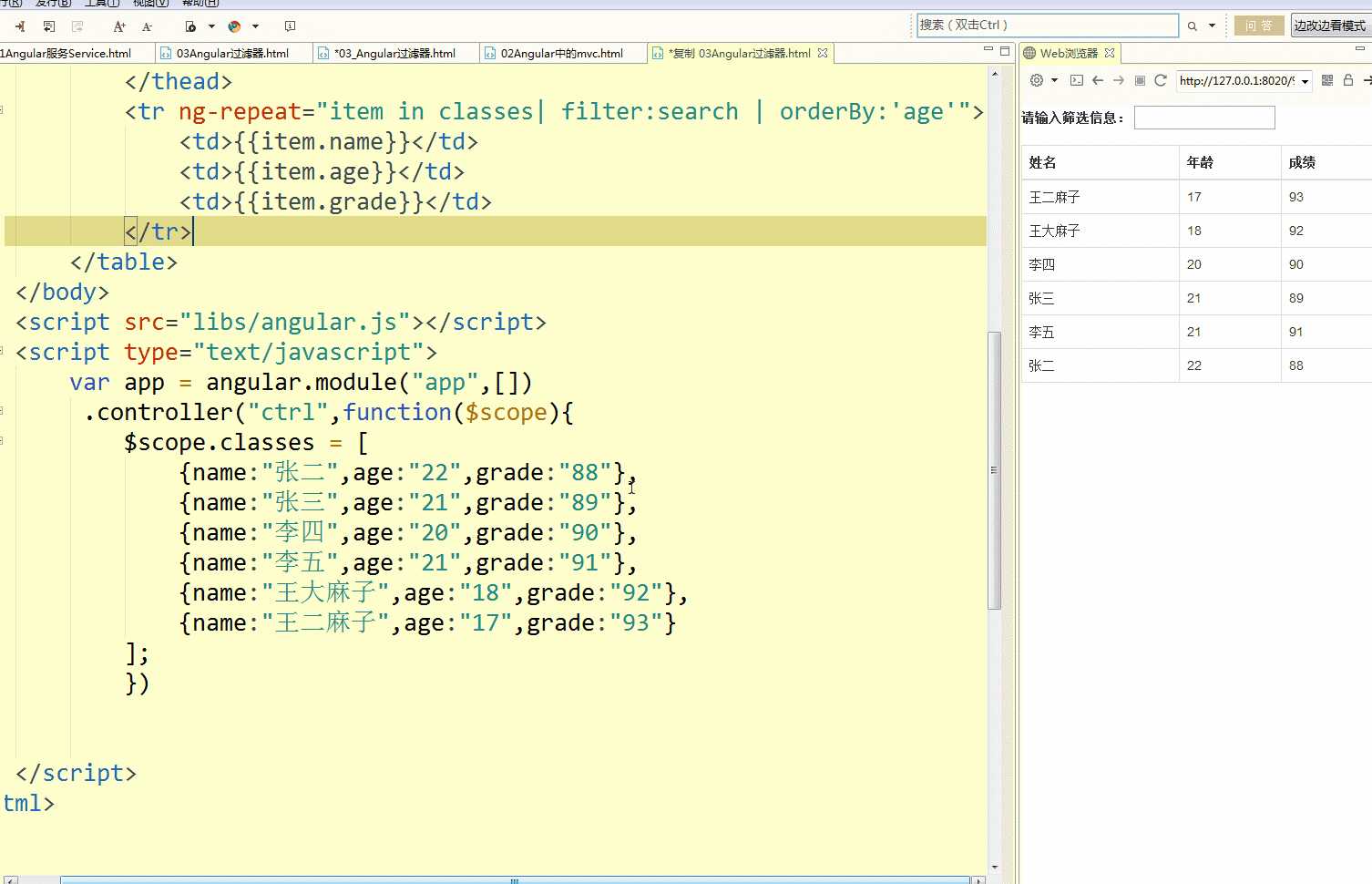The width and height of the screenshot is (1372, 884).
Task: Click the browser settings gear icon
Action: tap(1037, 80)
